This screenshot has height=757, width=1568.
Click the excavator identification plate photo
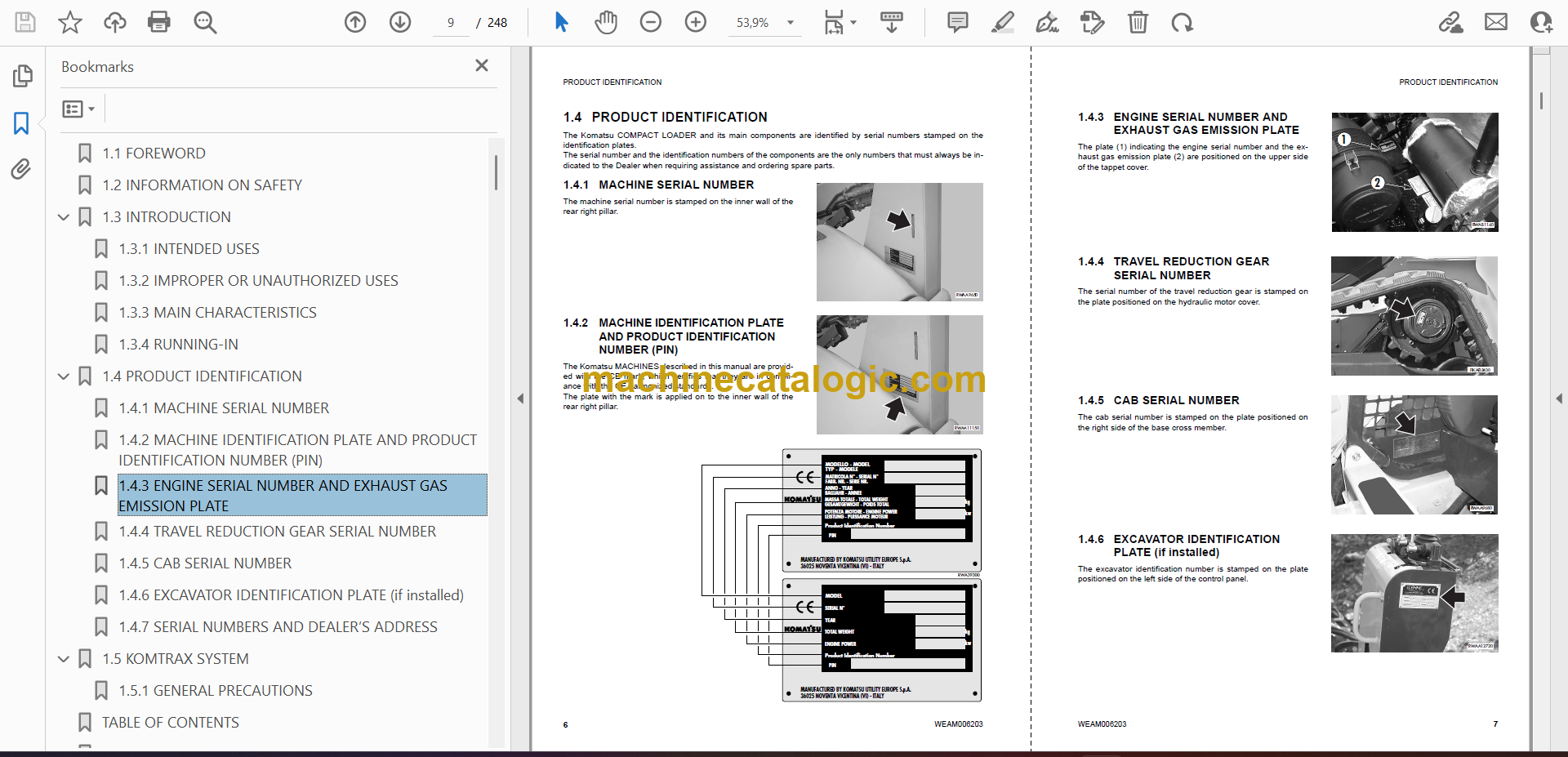(1414, 594)
